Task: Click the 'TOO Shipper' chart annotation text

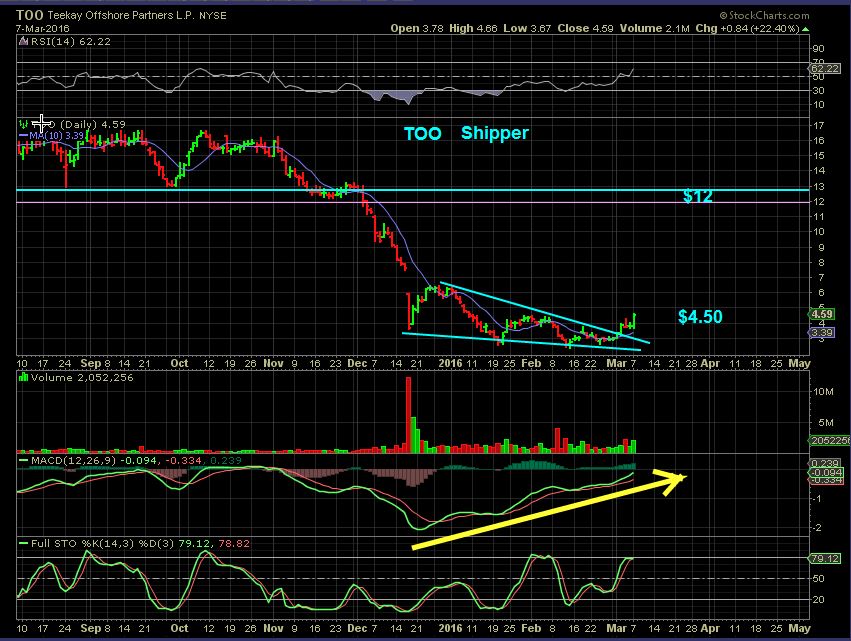Action: 465,133
